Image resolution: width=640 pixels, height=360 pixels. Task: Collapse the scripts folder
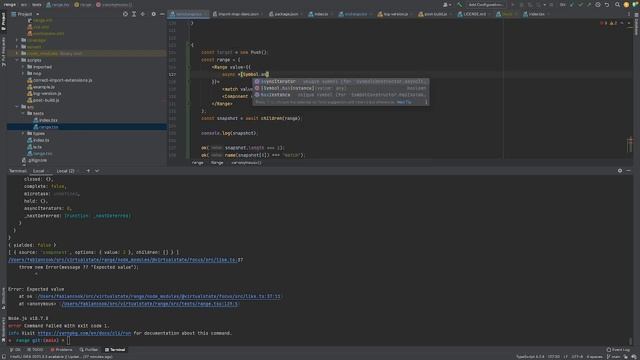click(17, 60)
